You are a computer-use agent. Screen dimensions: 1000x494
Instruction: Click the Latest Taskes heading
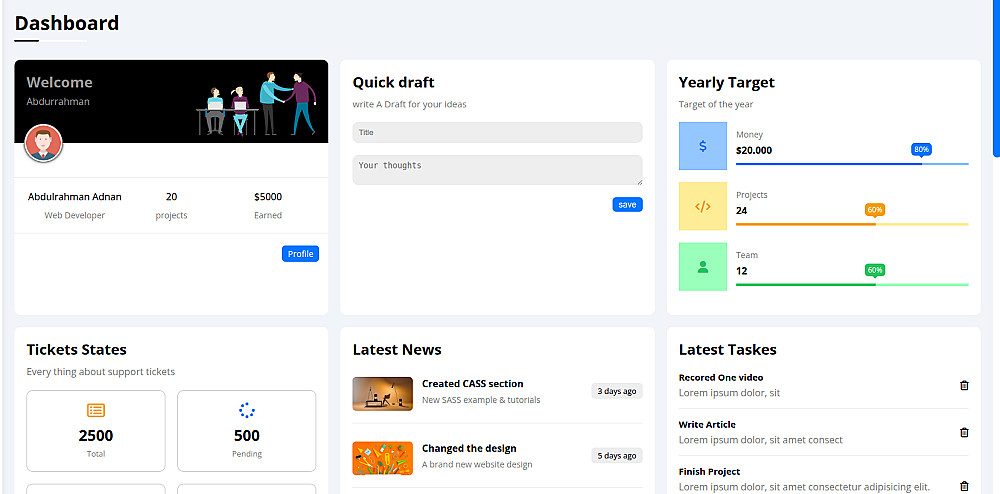[x=728, y=349]
